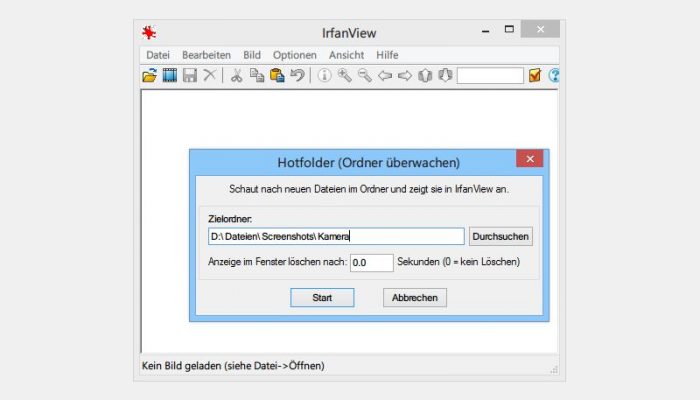700x400 pixels.
Task: Open the Slideshow filmstrip icon
Action: pos(170,75)
